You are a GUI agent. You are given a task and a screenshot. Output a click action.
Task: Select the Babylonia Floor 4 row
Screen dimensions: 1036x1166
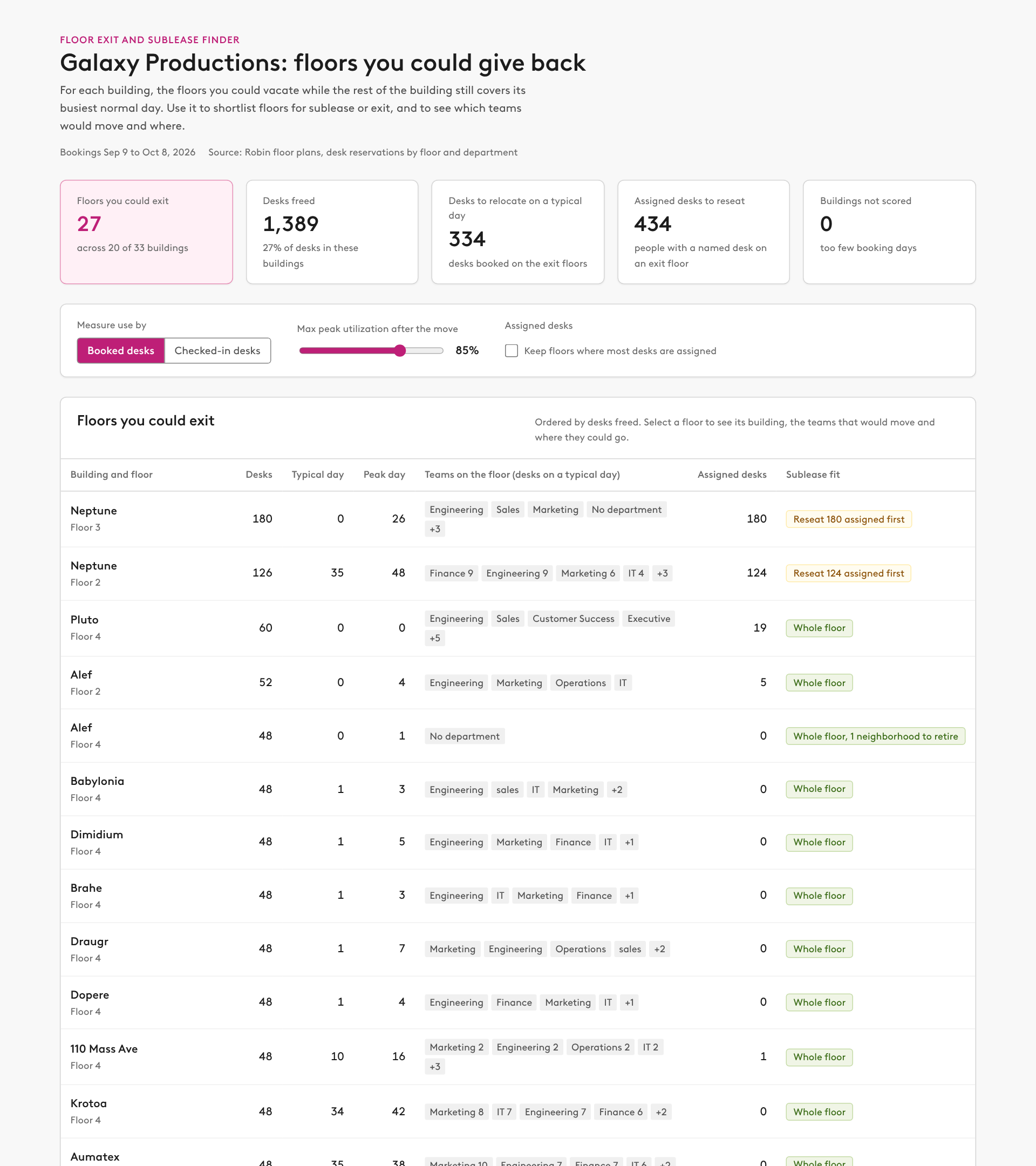(517, 789)
